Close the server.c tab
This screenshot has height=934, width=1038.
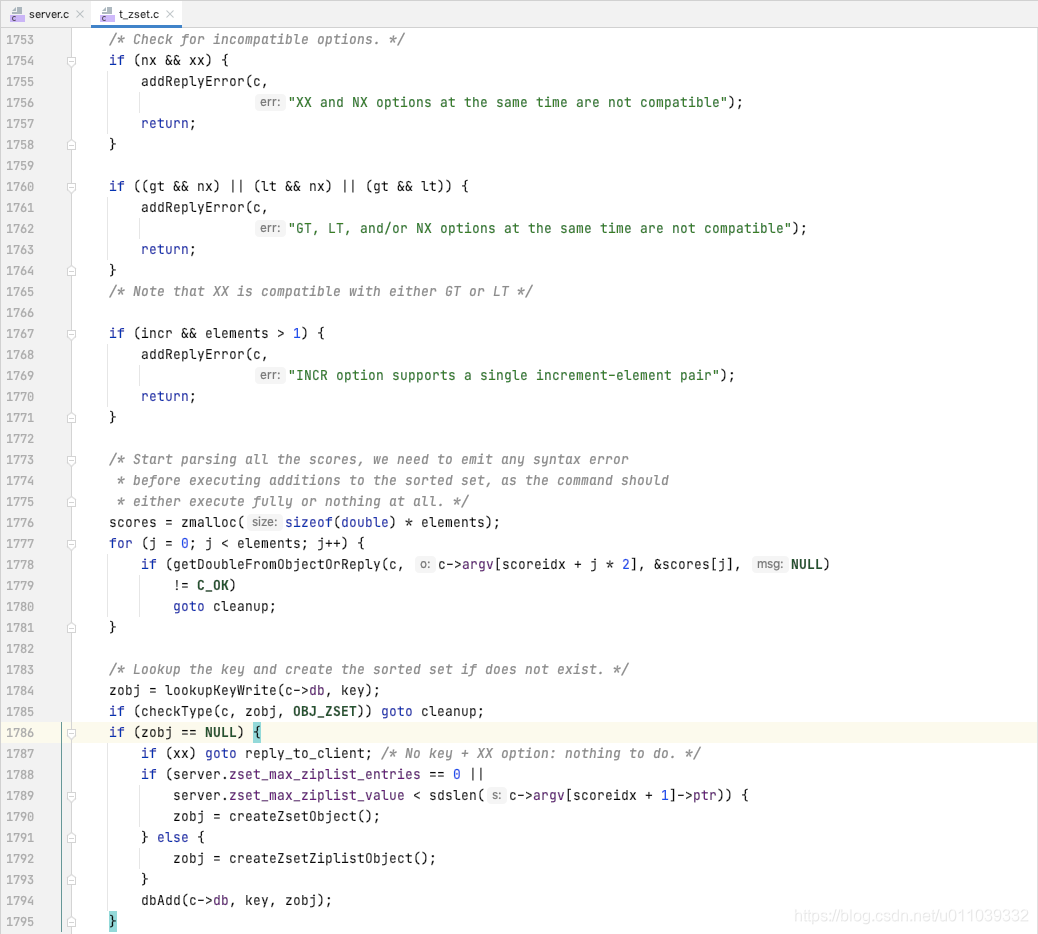(80, 14)
